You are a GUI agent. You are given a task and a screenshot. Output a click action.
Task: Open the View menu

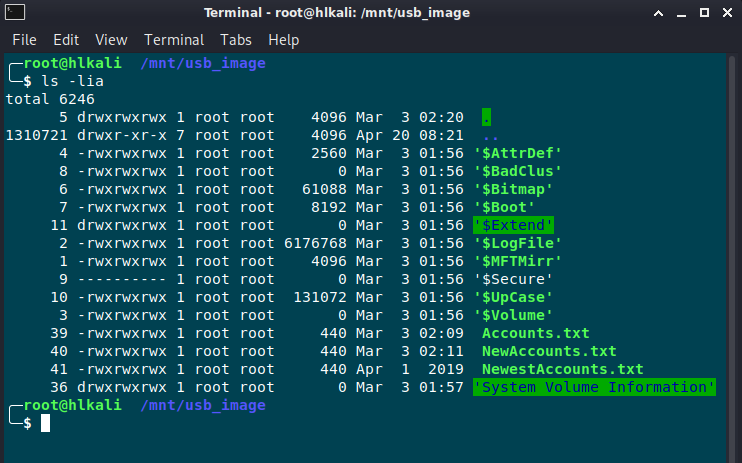tap(111, 40)
